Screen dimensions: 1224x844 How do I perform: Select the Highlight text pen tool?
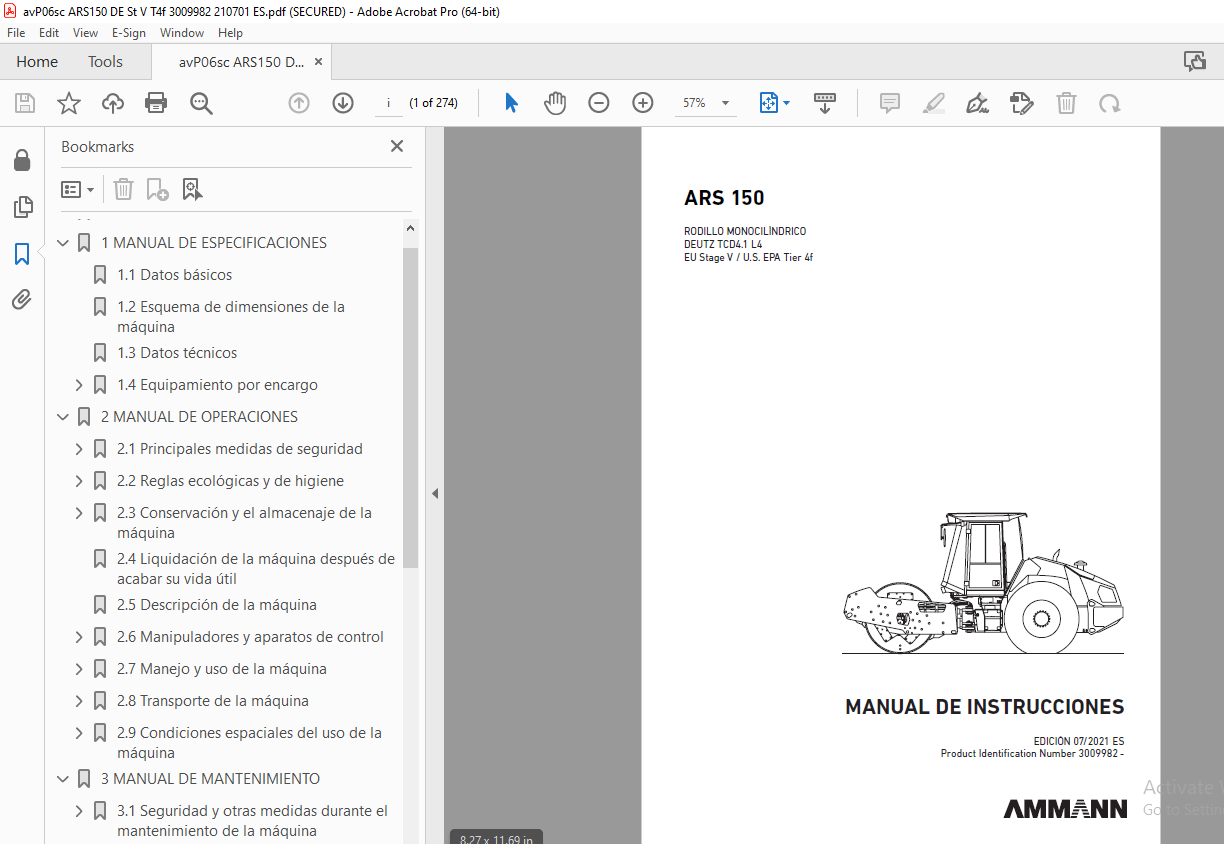933,103
